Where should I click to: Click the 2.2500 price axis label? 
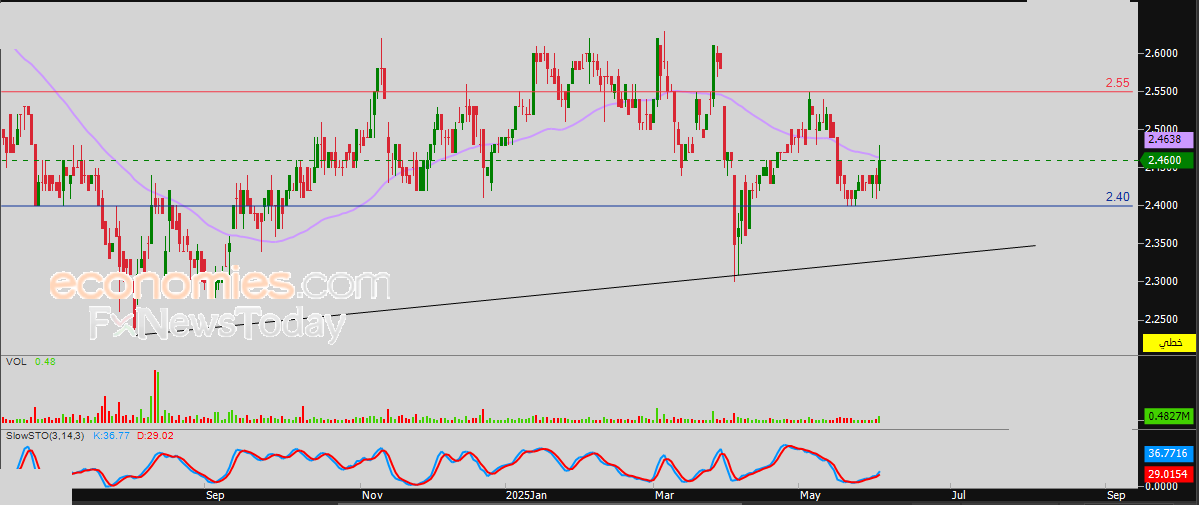tap(1161, 319)
